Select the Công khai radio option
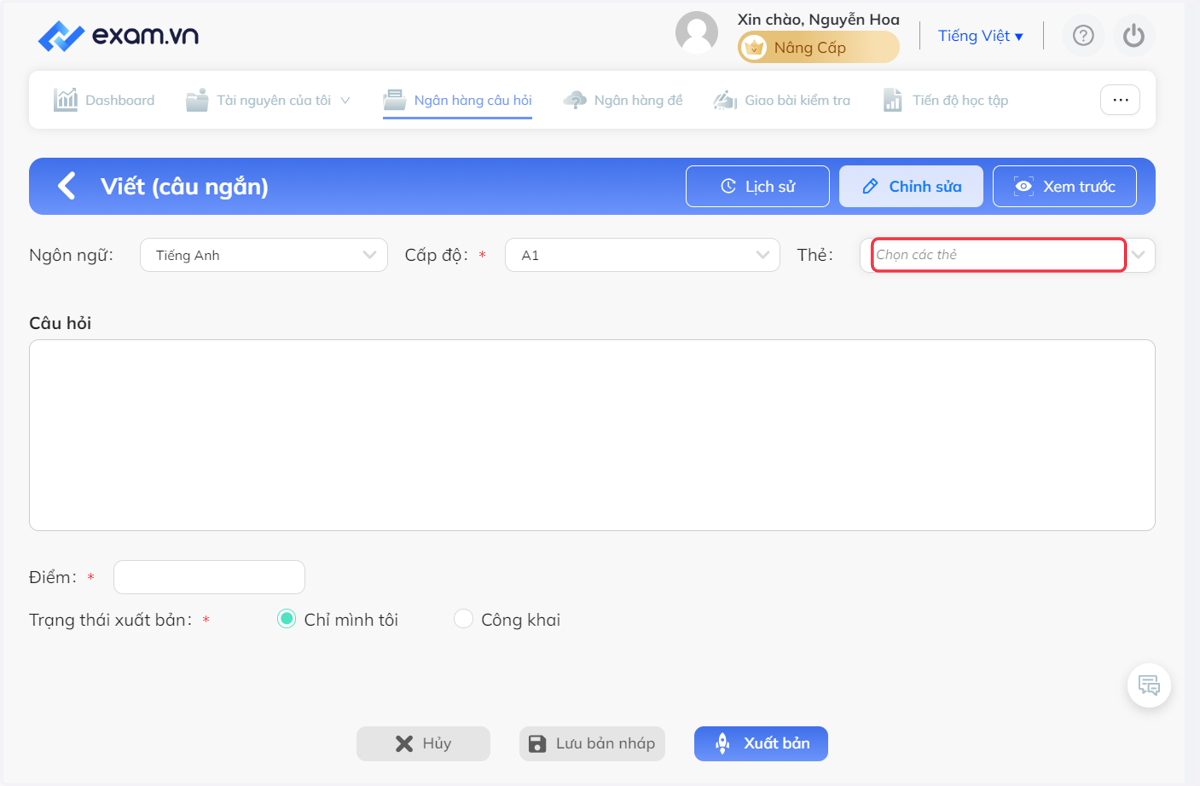The width and height of the screenshot is (1200, 786). (x=463, y=619)
